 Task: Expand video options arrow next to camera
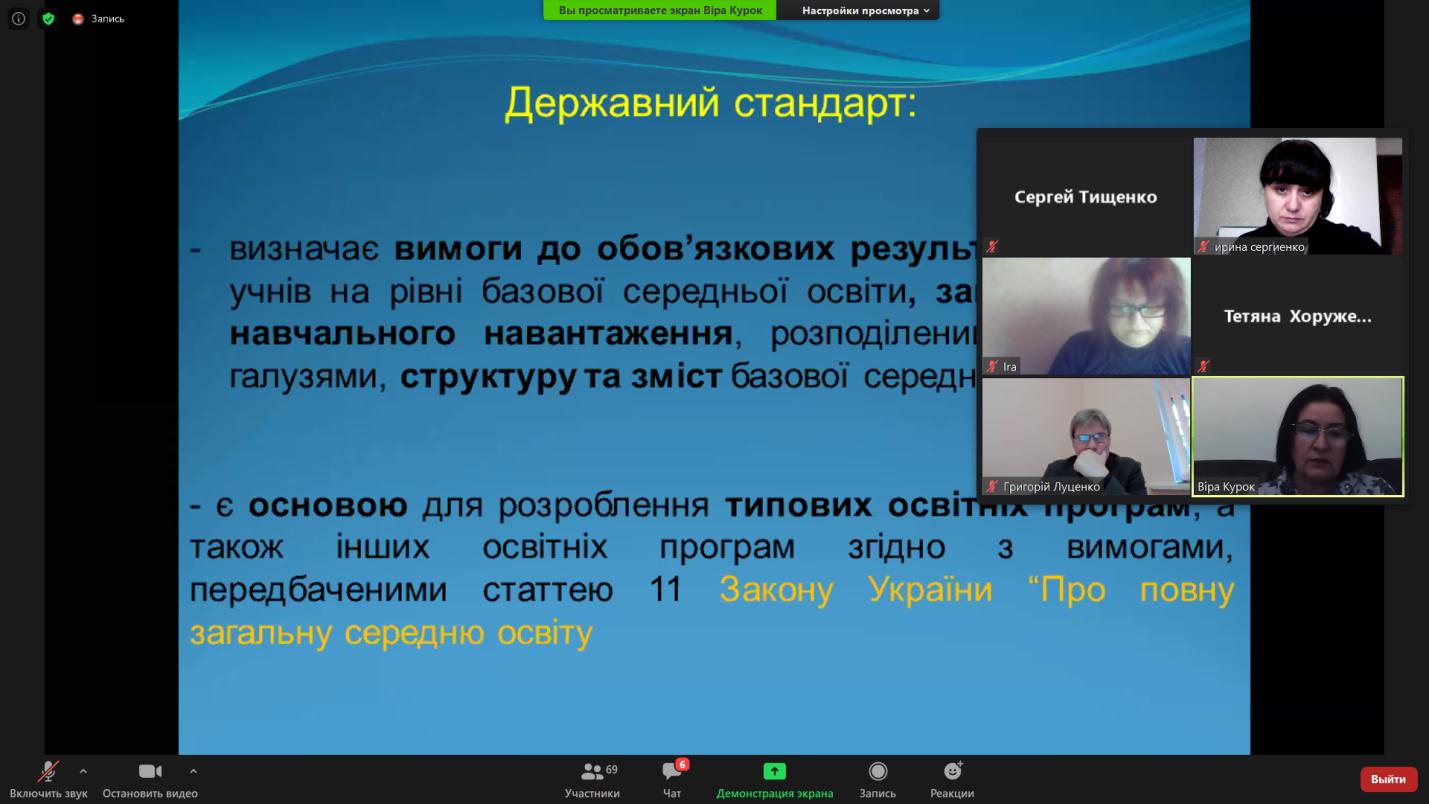pos(193,771)
